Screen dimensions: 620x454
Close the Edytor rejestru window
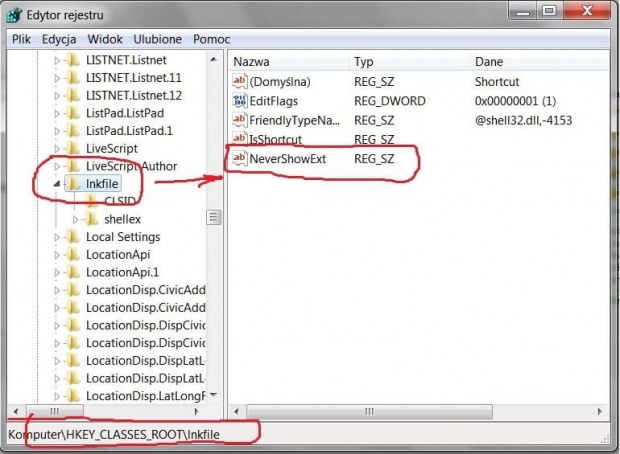coord(587,11)
